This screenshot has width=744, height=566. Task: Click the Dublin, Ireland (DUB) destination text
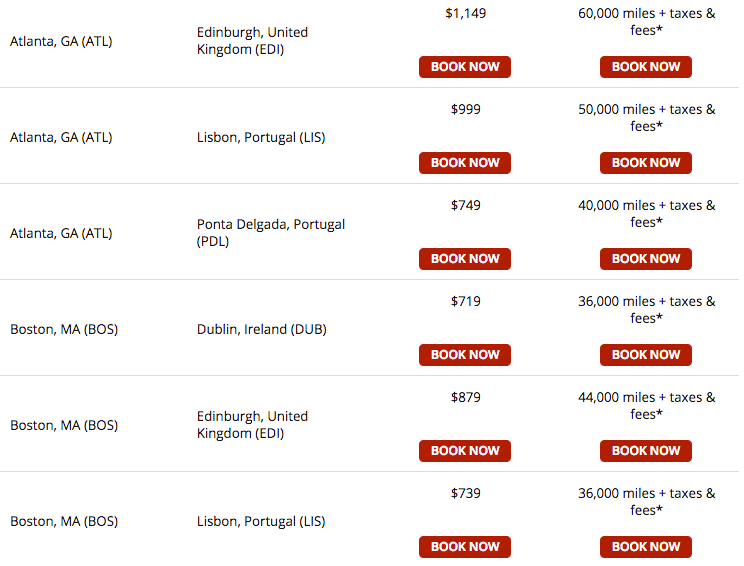coord(261,329)
